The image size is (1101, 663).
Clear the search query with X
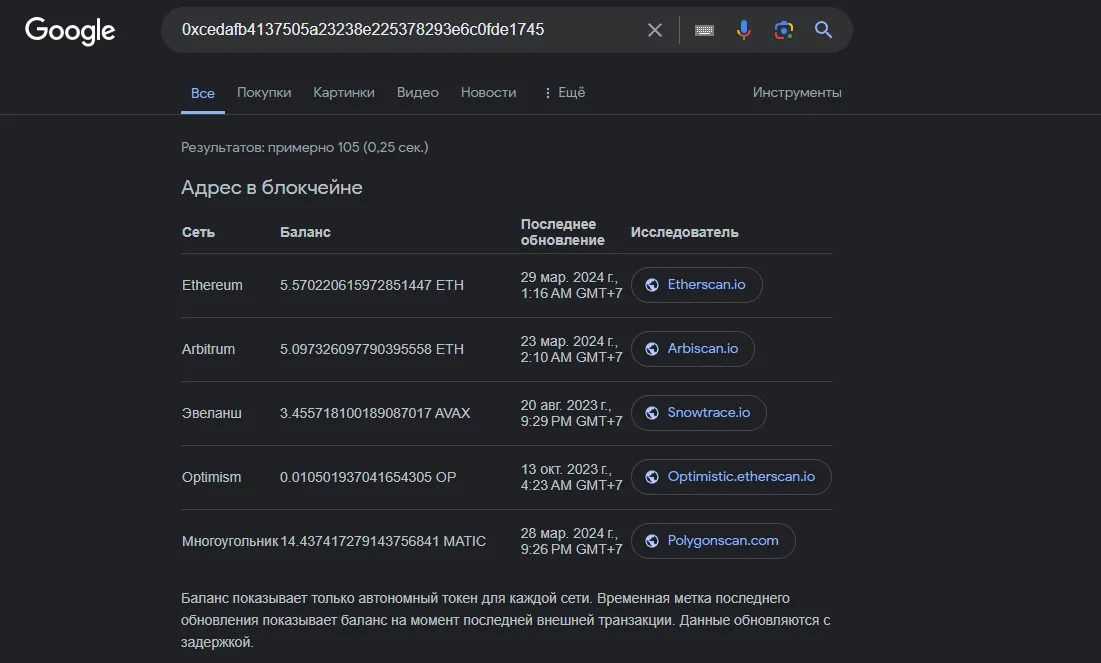tap(654, 30)
